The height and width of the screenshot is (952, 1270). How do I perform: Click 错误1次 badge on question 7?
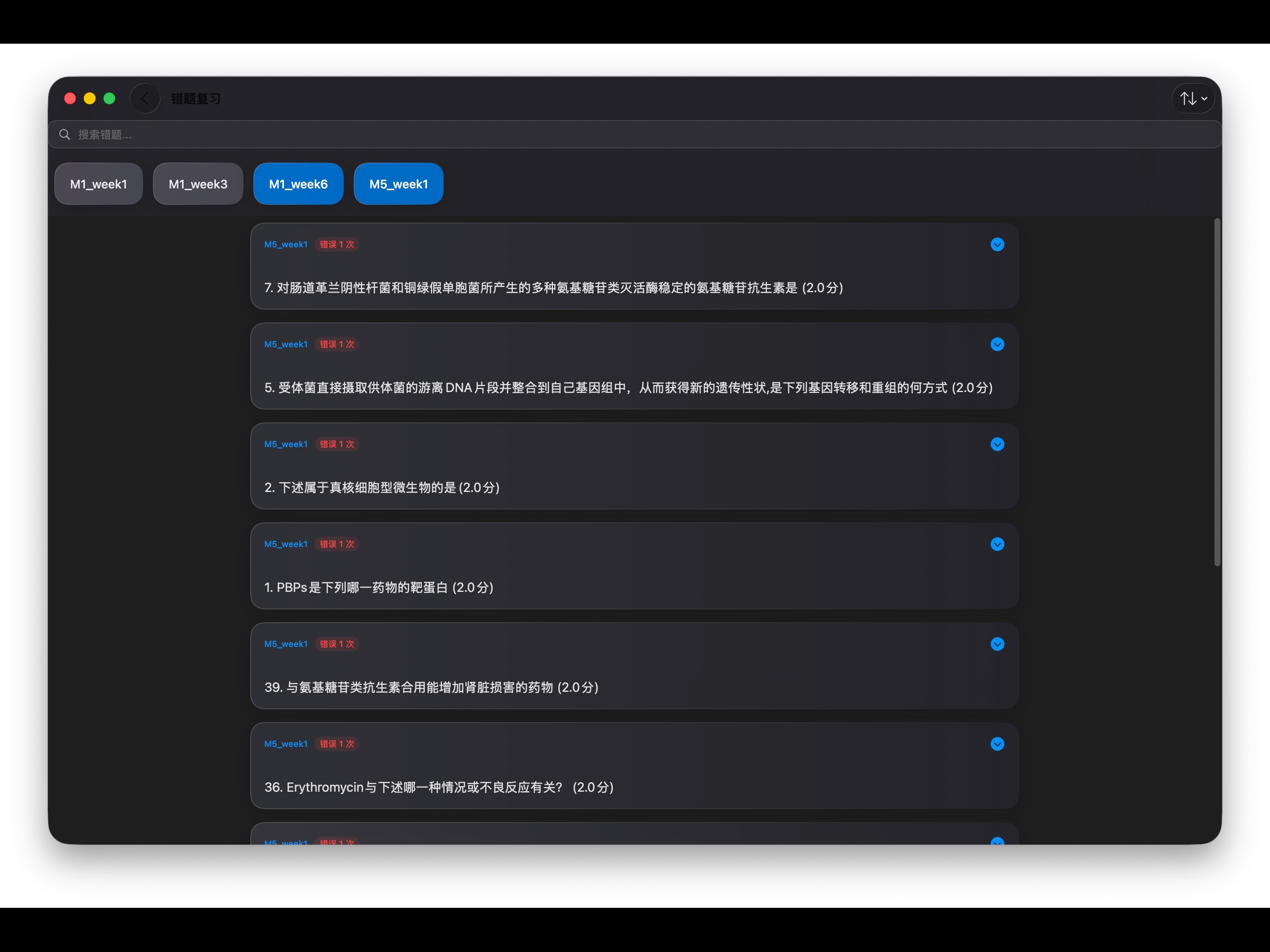(x=337, y=245)
